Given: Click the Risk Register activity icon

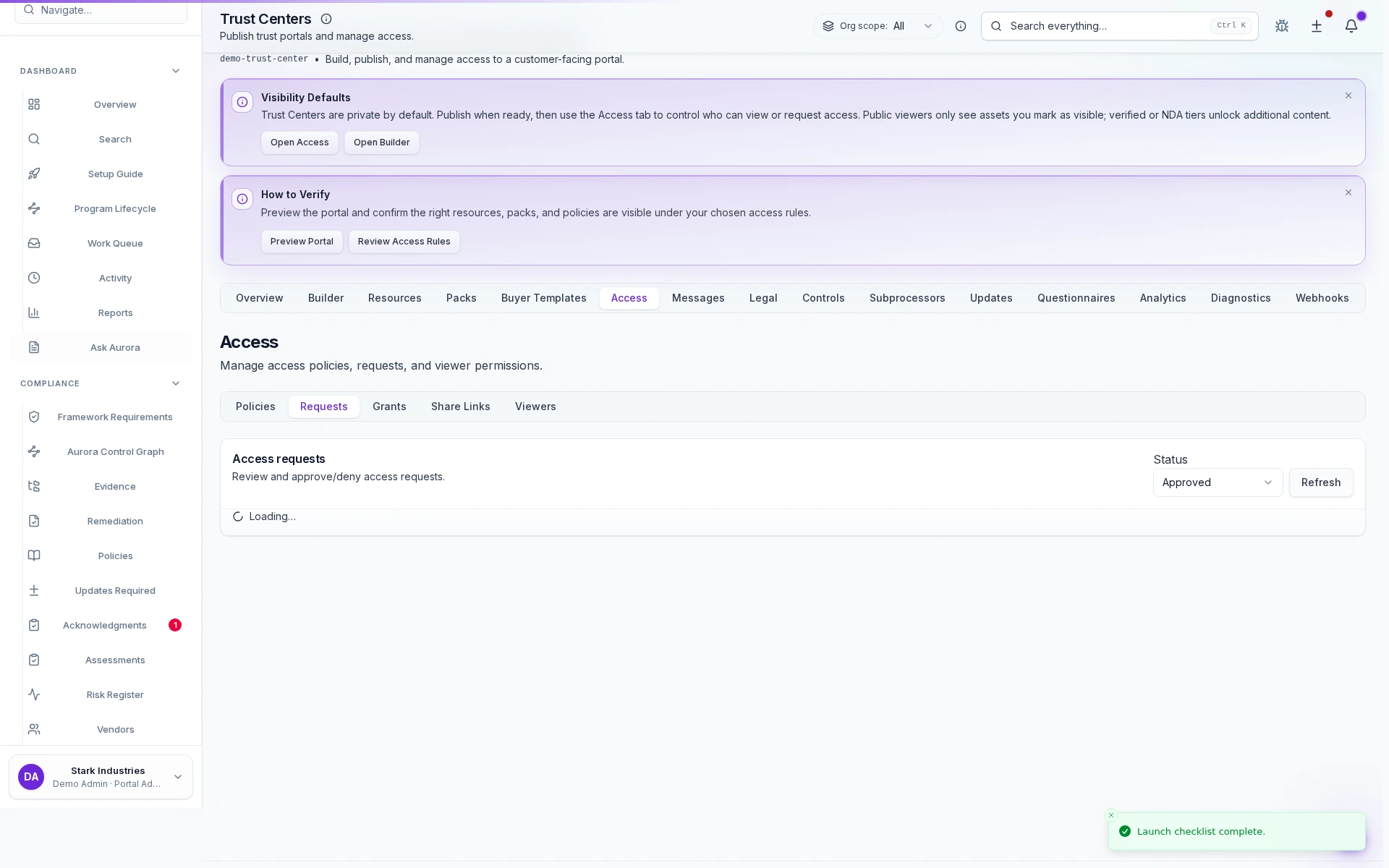Looking at the screenshot, I should [34, 694].
